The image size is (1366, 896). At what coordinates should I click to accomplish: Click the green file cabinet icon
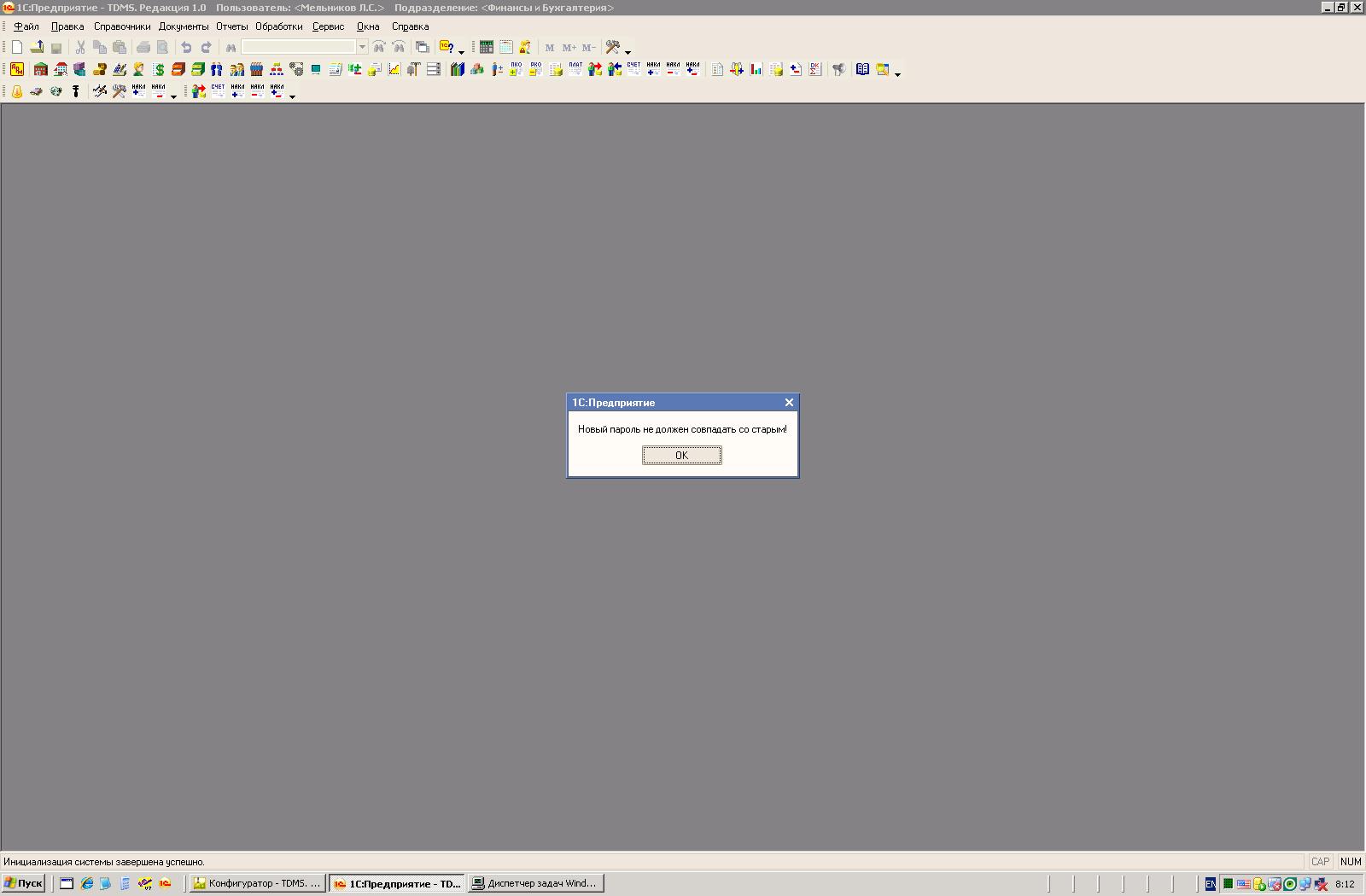(198, 69)
